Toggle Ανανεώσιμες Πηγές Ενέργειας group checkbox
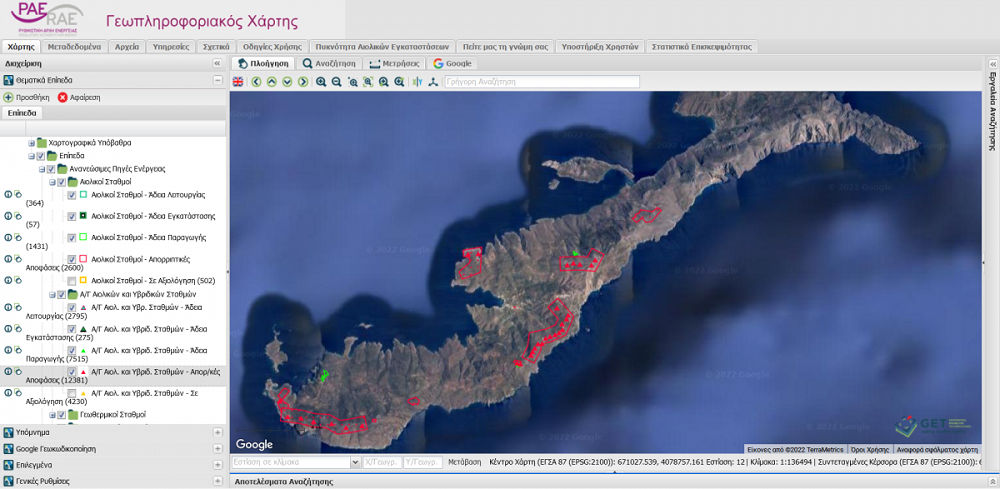This screenshot has width=1000, height=489. (51, 169)
